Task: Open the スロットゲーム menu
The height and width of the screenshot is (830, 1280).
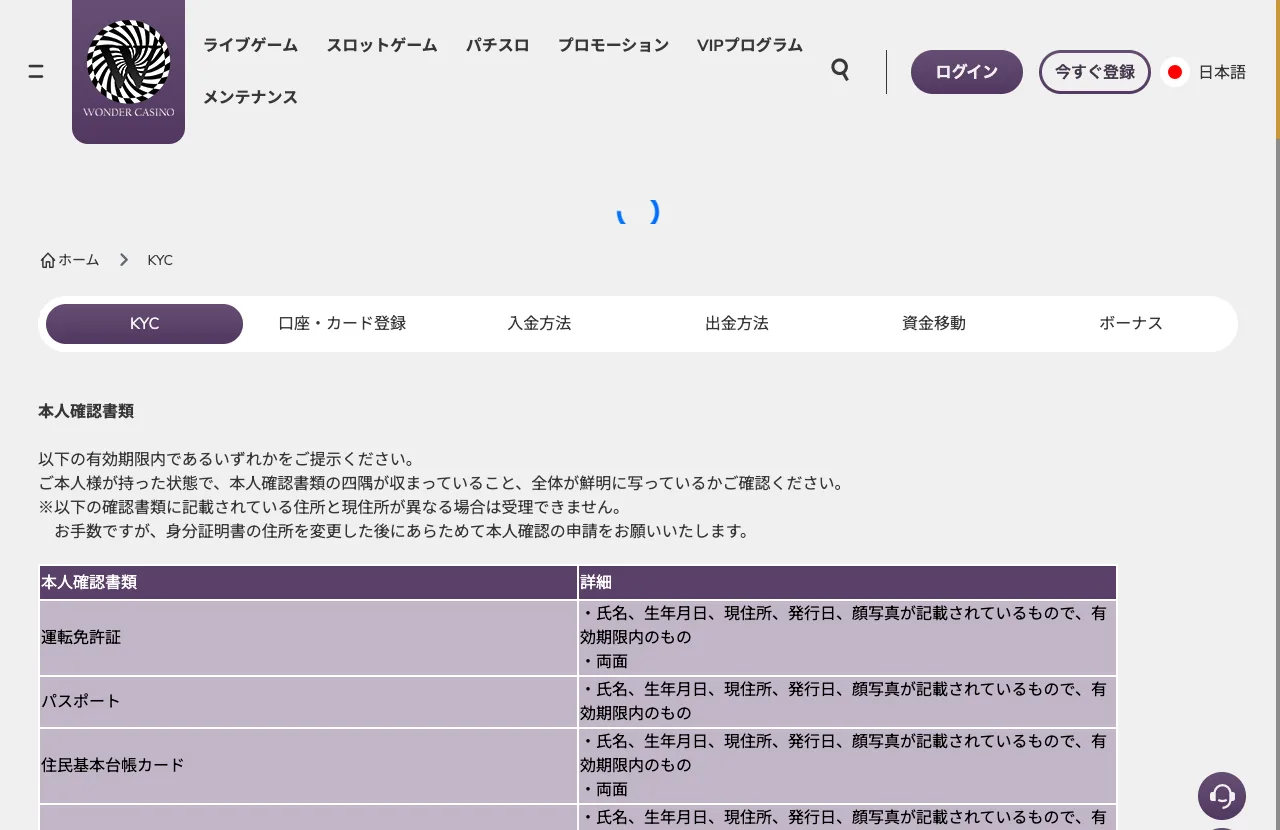Action: (x=382, y=45)
